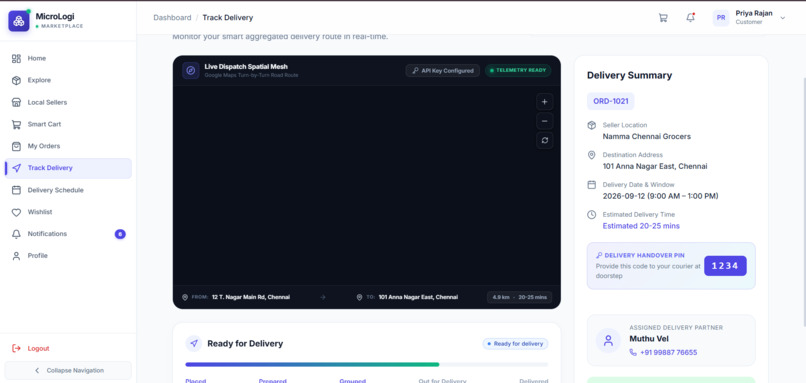Click Muthu Vel partner name
This screenshot has width=806, height=383.
[x=649, y=339]
